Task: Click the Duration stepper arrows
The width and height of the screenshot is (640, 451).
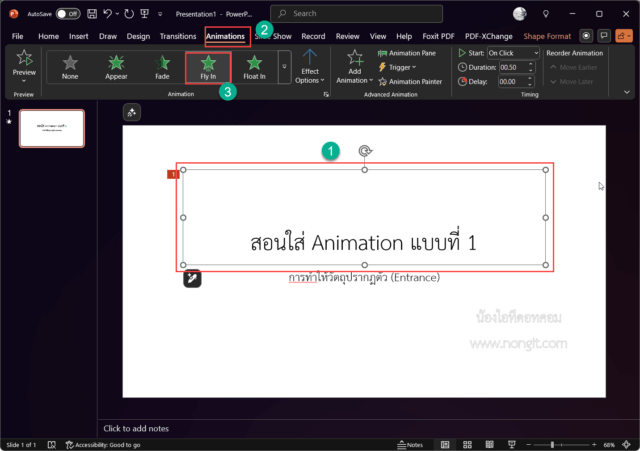Action: click(531, 67)
